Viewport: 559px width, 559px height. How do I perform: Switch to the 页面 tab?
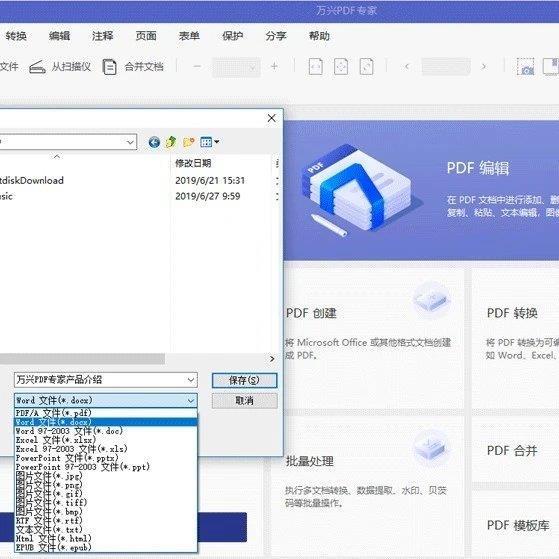[146, 36]
